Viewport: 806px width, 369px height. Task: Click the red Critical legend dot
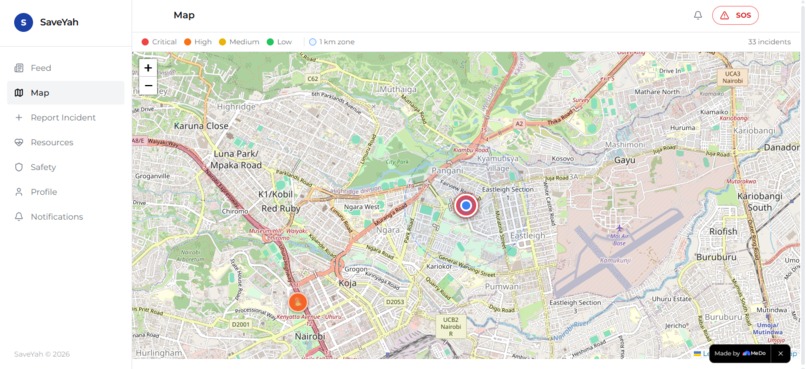pos(145,42)
